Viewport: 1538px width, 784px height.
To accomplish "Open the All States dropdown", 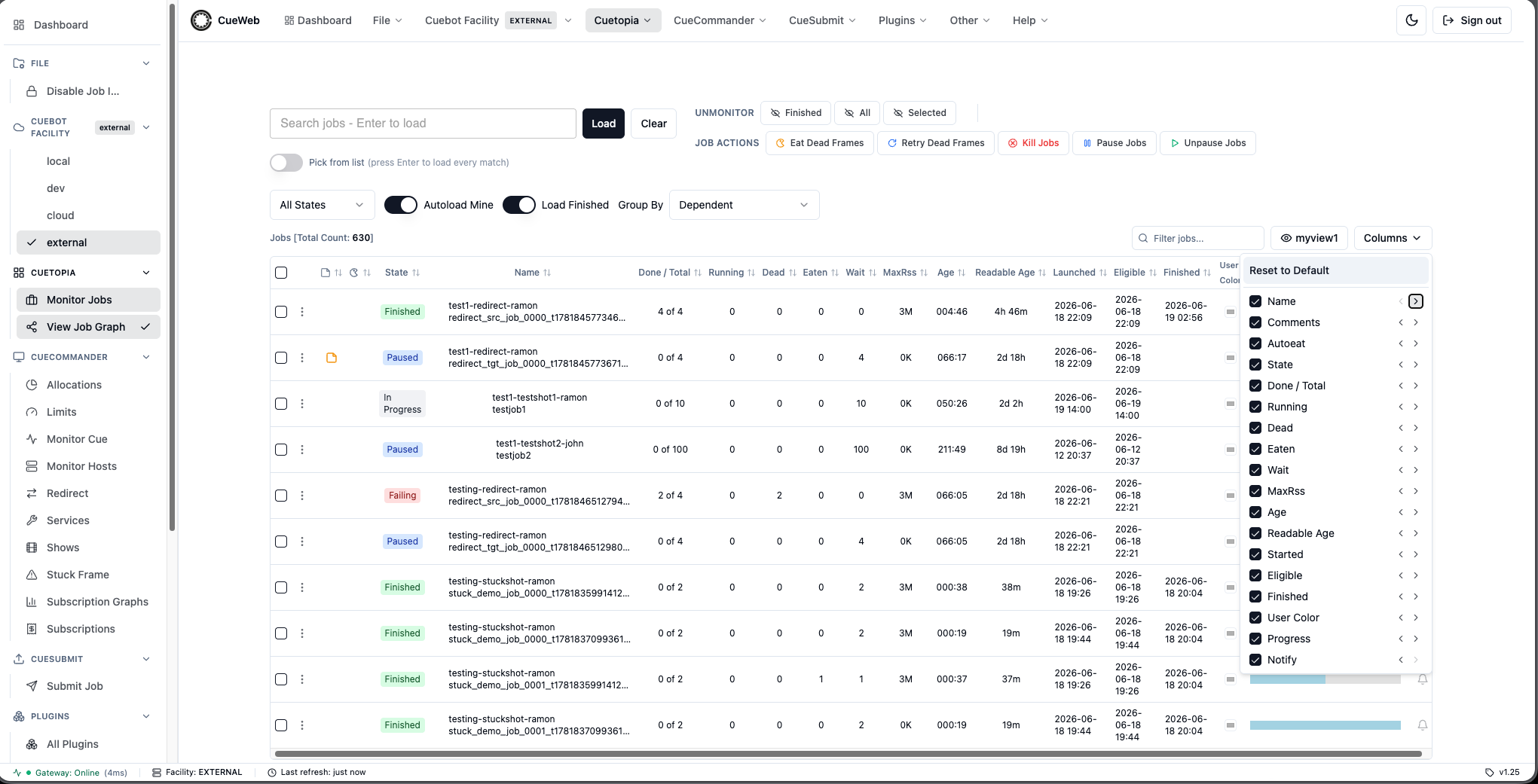I will [x=322, y=205].
